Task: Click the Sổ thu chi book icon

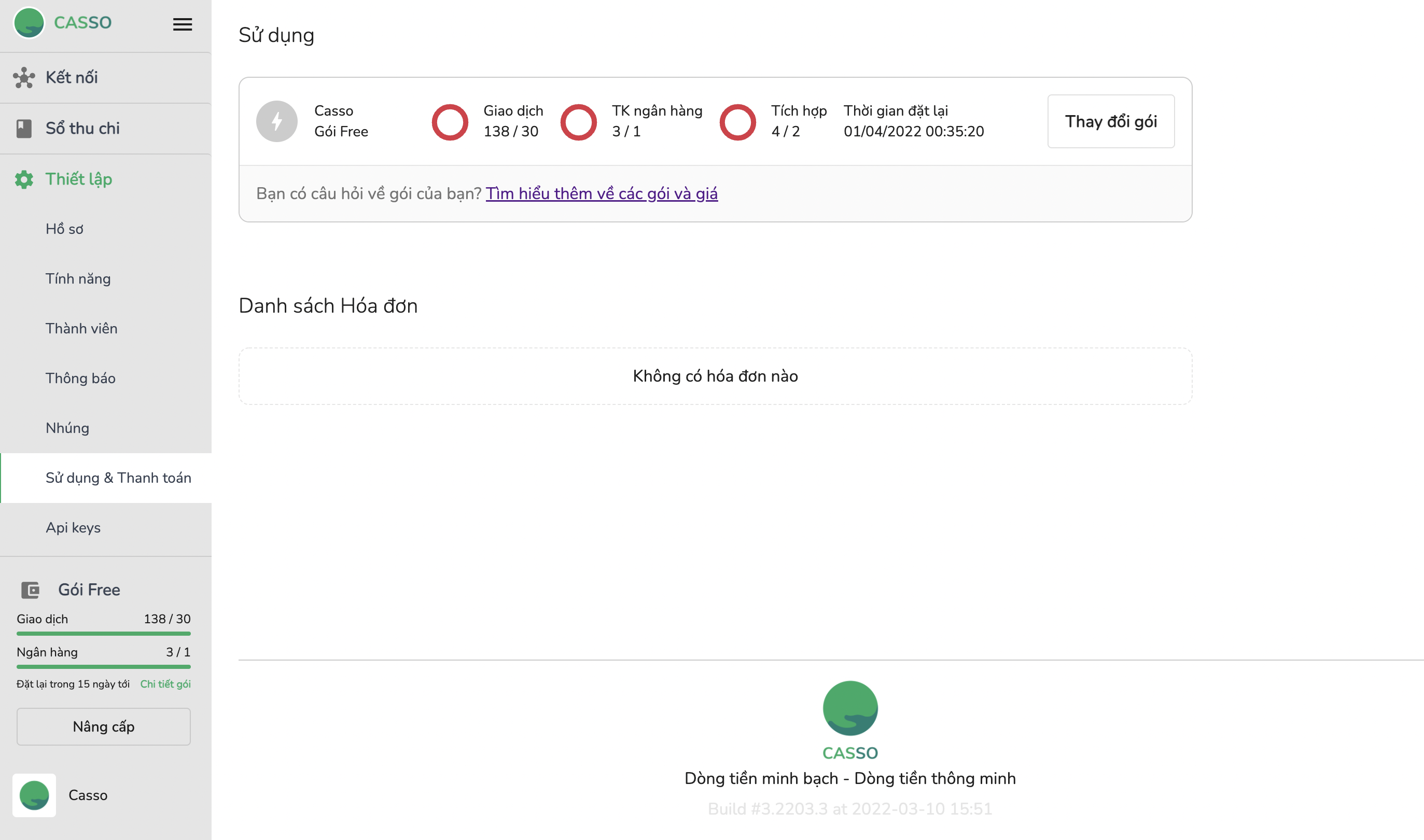Action: pos(24,129)
